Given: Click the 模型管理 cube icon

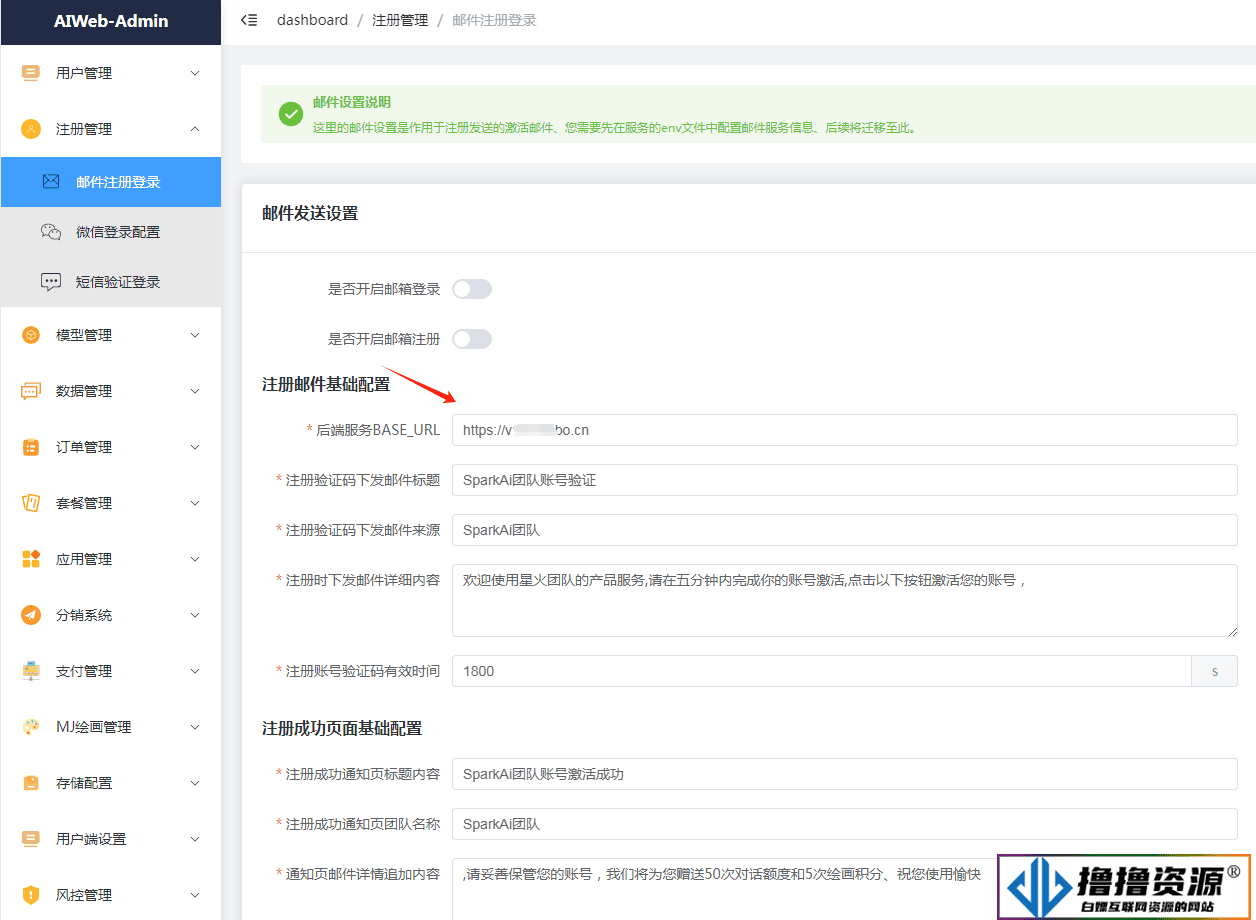Looking at the screenshot, I should tap(31, 335).
